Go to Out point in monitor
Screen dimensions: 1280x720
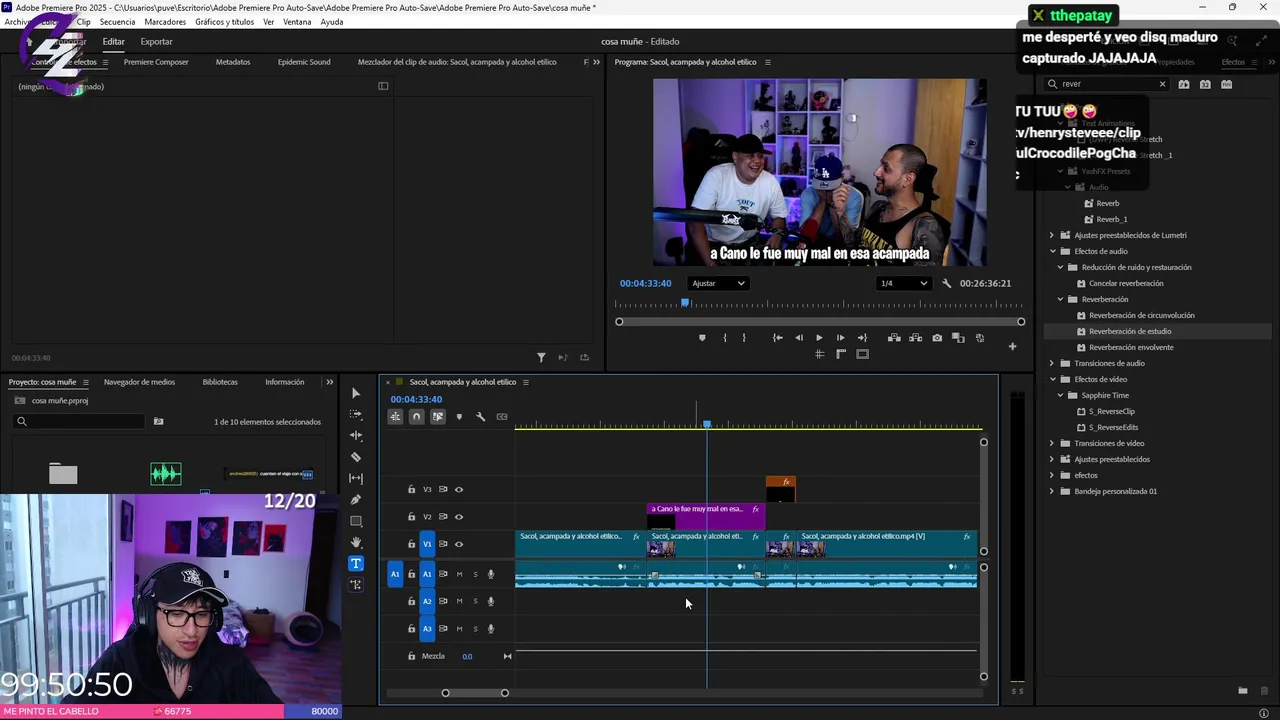862,338
